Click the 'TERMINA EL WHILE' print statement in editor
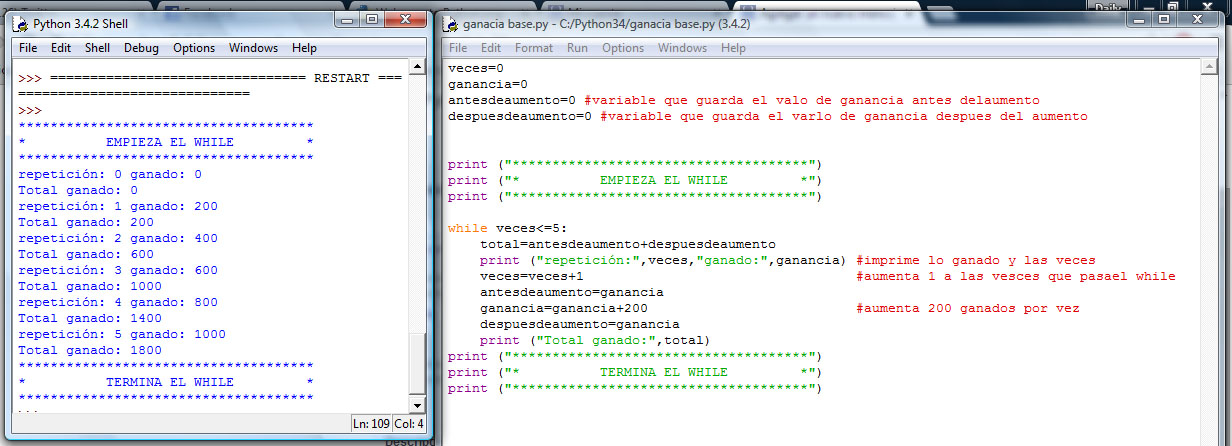This screenshot has height=446, width=1232. click(x=634, y=372)
